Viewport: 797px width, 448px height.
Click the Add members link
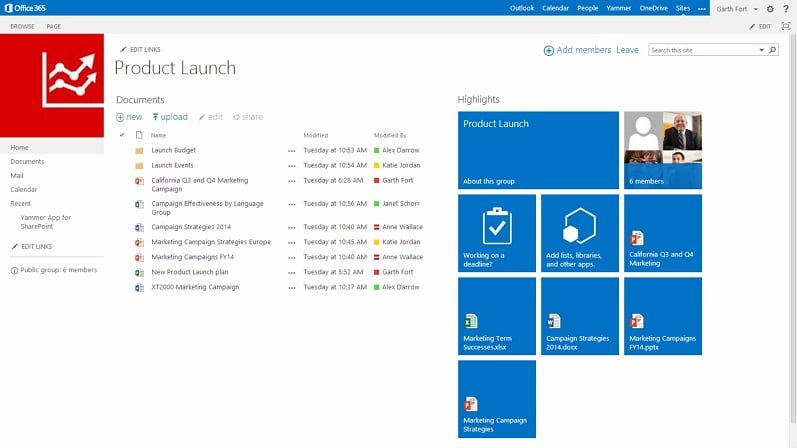pyautogui.click(x=577, y=50)
